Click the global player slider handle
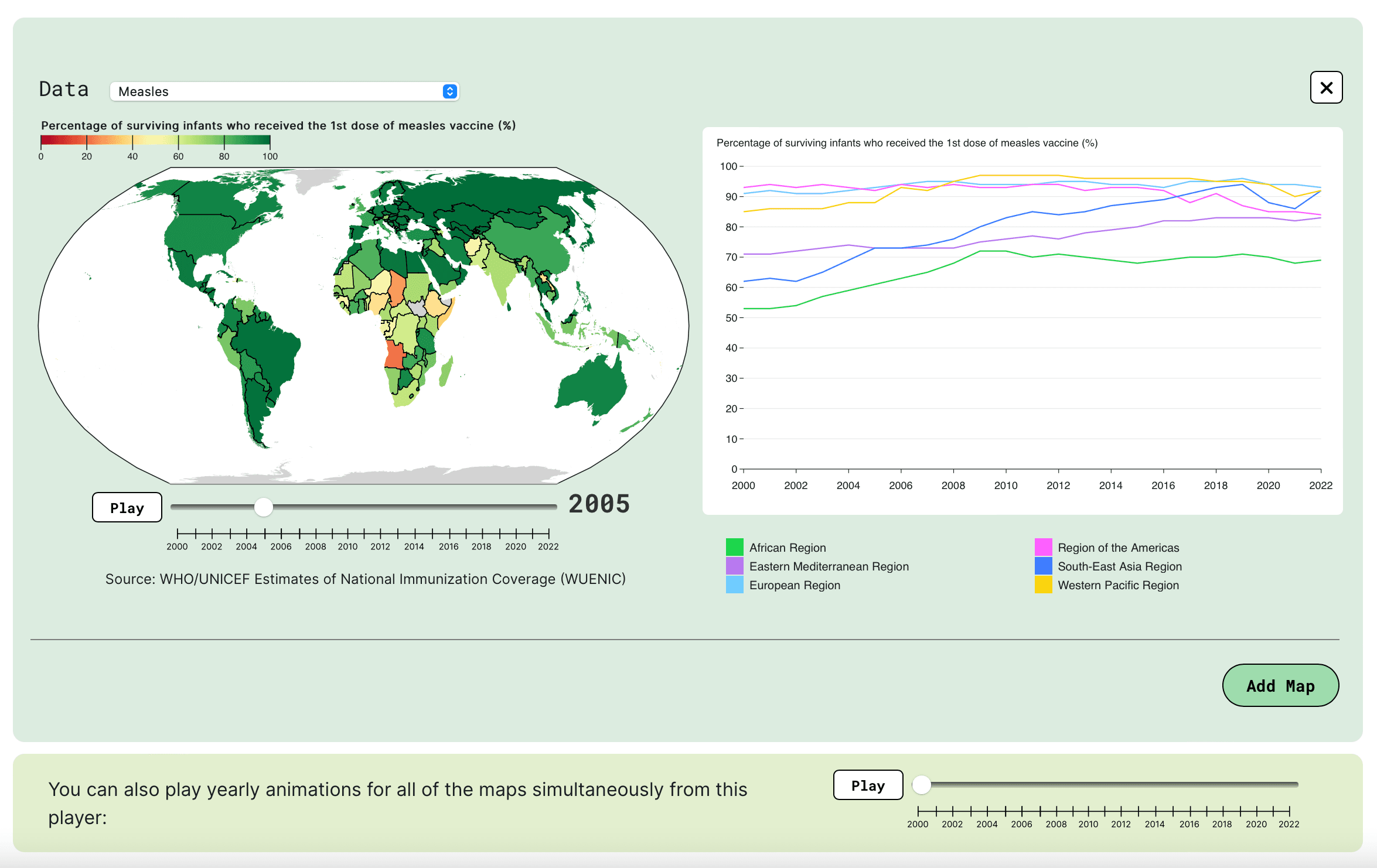1377x868 pixels. [x=922, y=785]
